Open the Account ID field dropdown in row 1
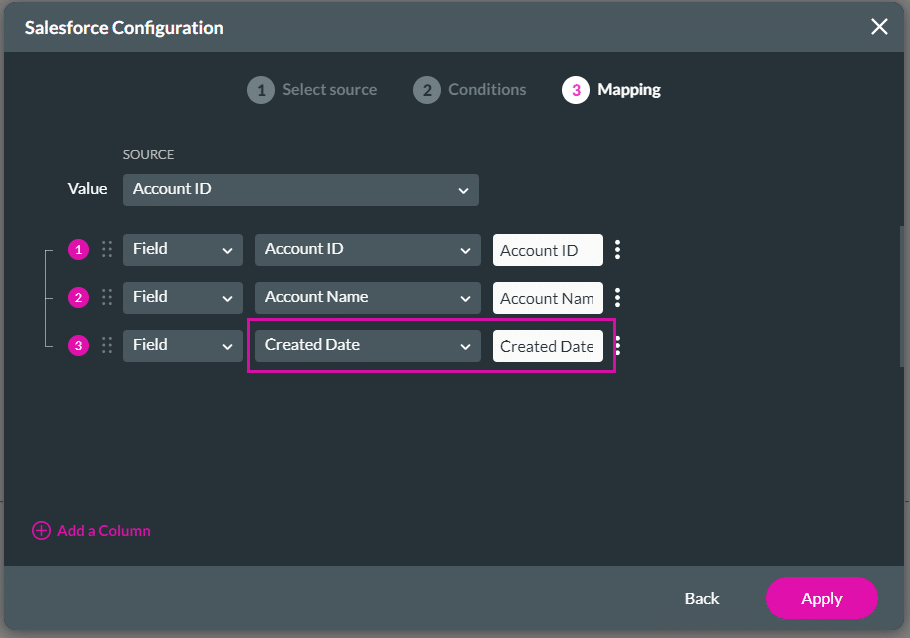This screenshot has width=910, height=638. [366, 250]
